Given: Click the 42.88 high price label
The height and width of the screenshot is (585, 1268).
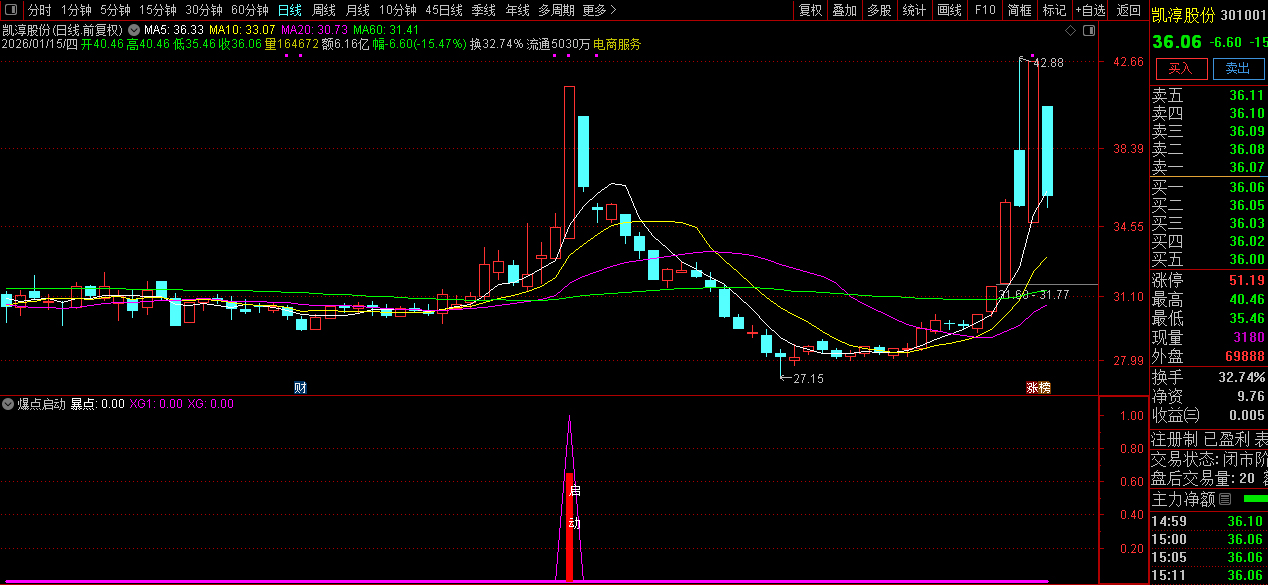Looking at the screenshot, I should coord(1048,63).
